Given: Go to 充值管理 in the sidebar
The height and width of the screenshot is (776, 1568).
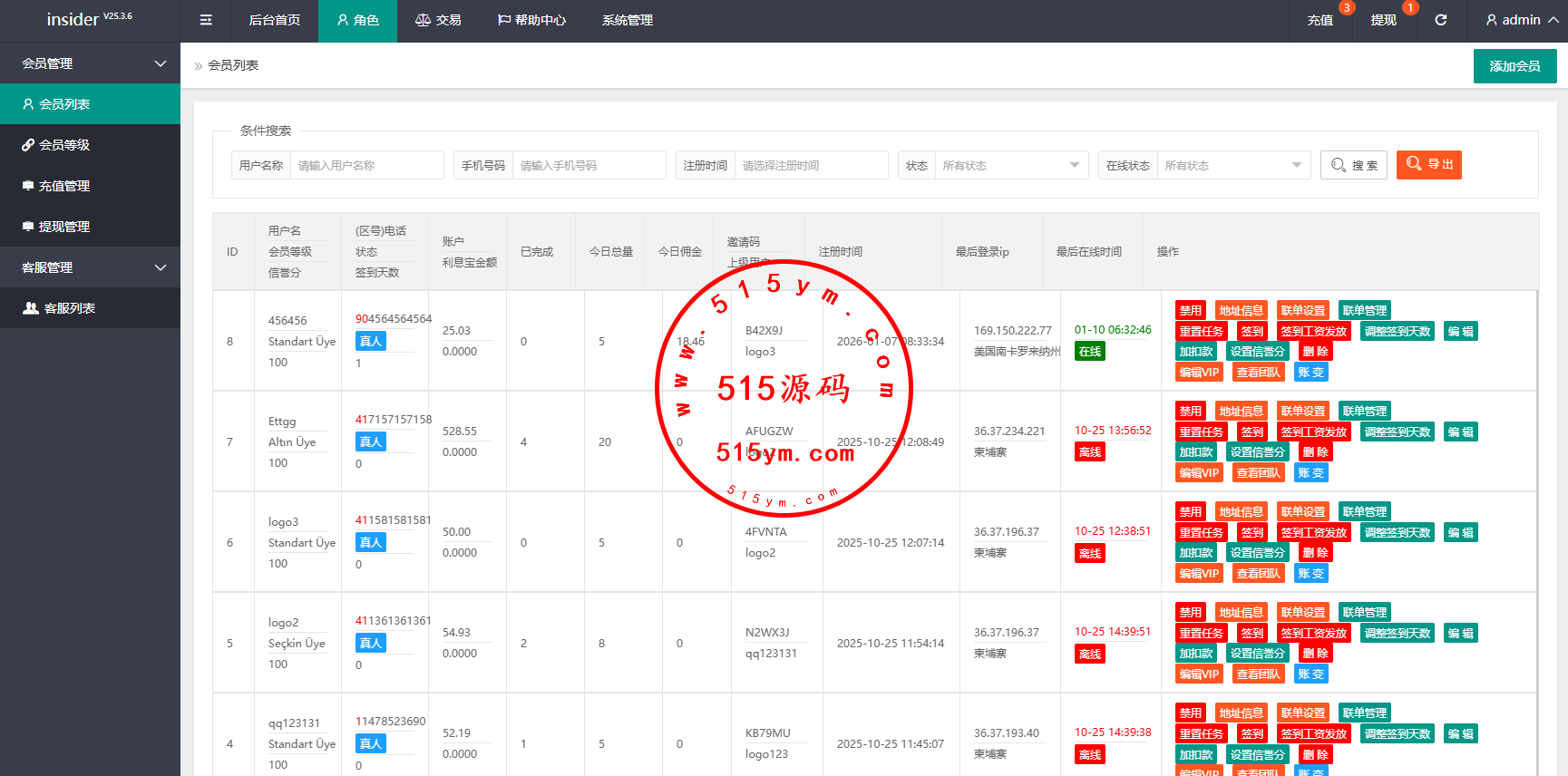Looking at the screenshot, I should pyautogui.click(x=63, y=186).
